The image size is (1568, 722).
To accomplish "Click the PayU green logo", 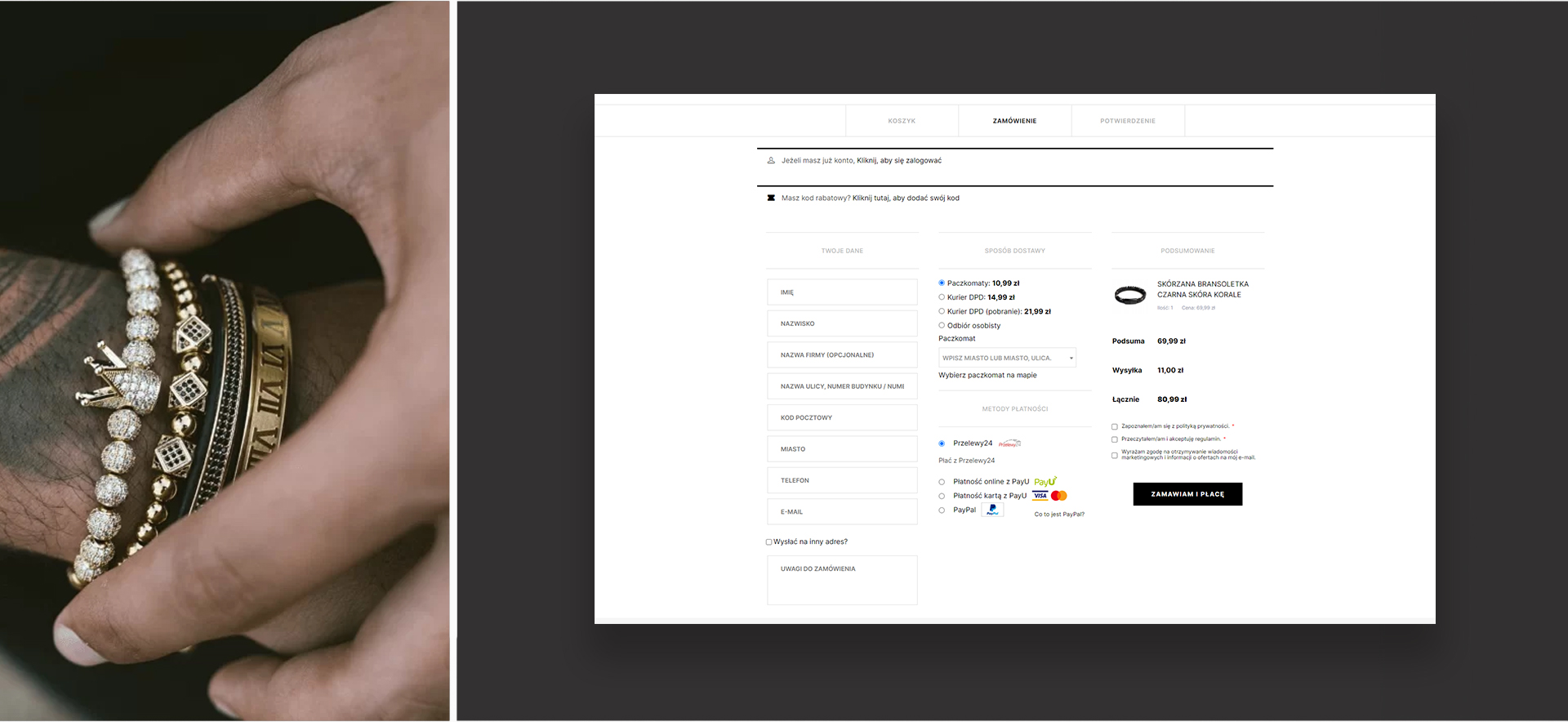I will pos(1045,482).
